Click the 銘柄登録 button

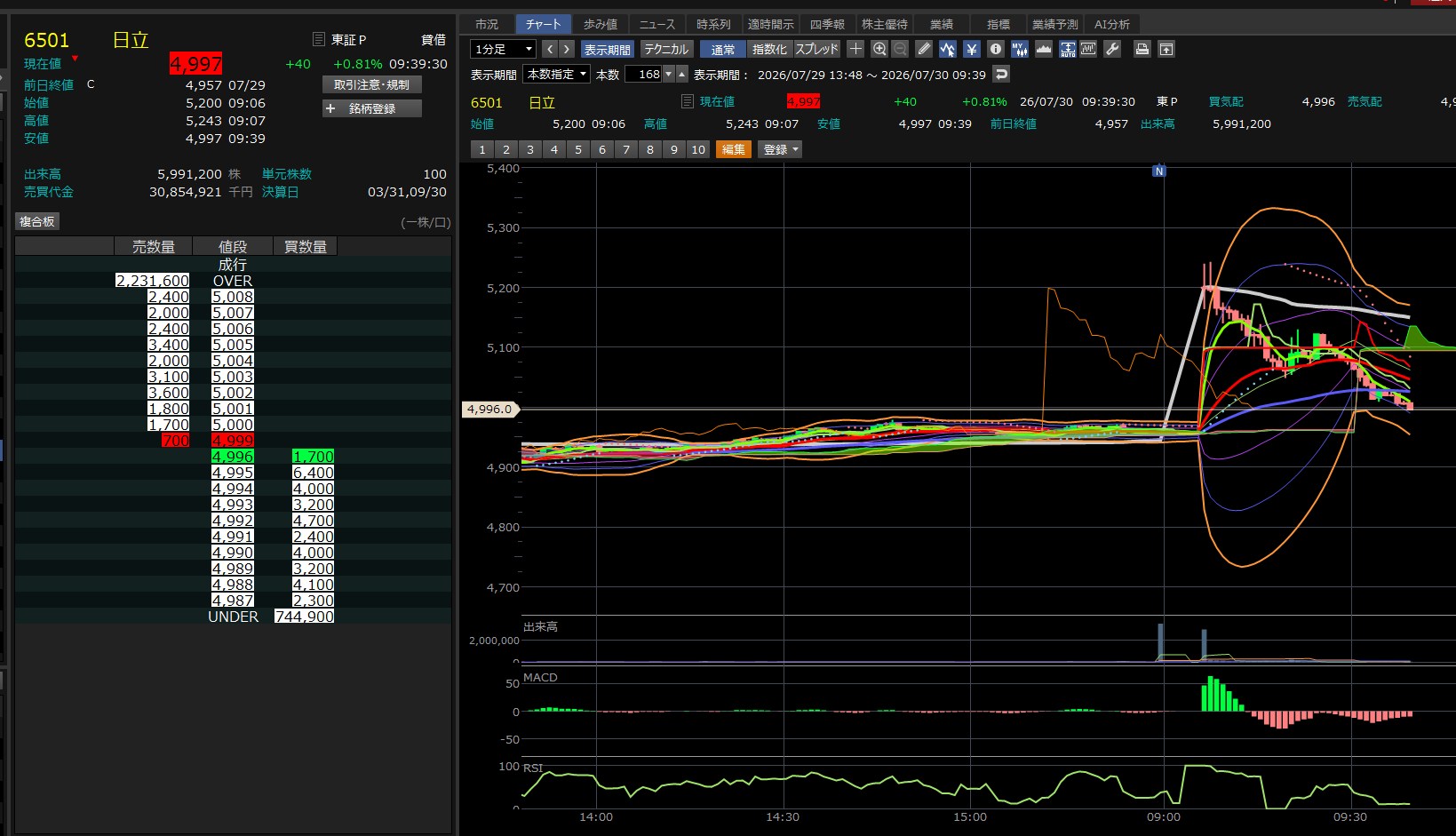point(371,108)
